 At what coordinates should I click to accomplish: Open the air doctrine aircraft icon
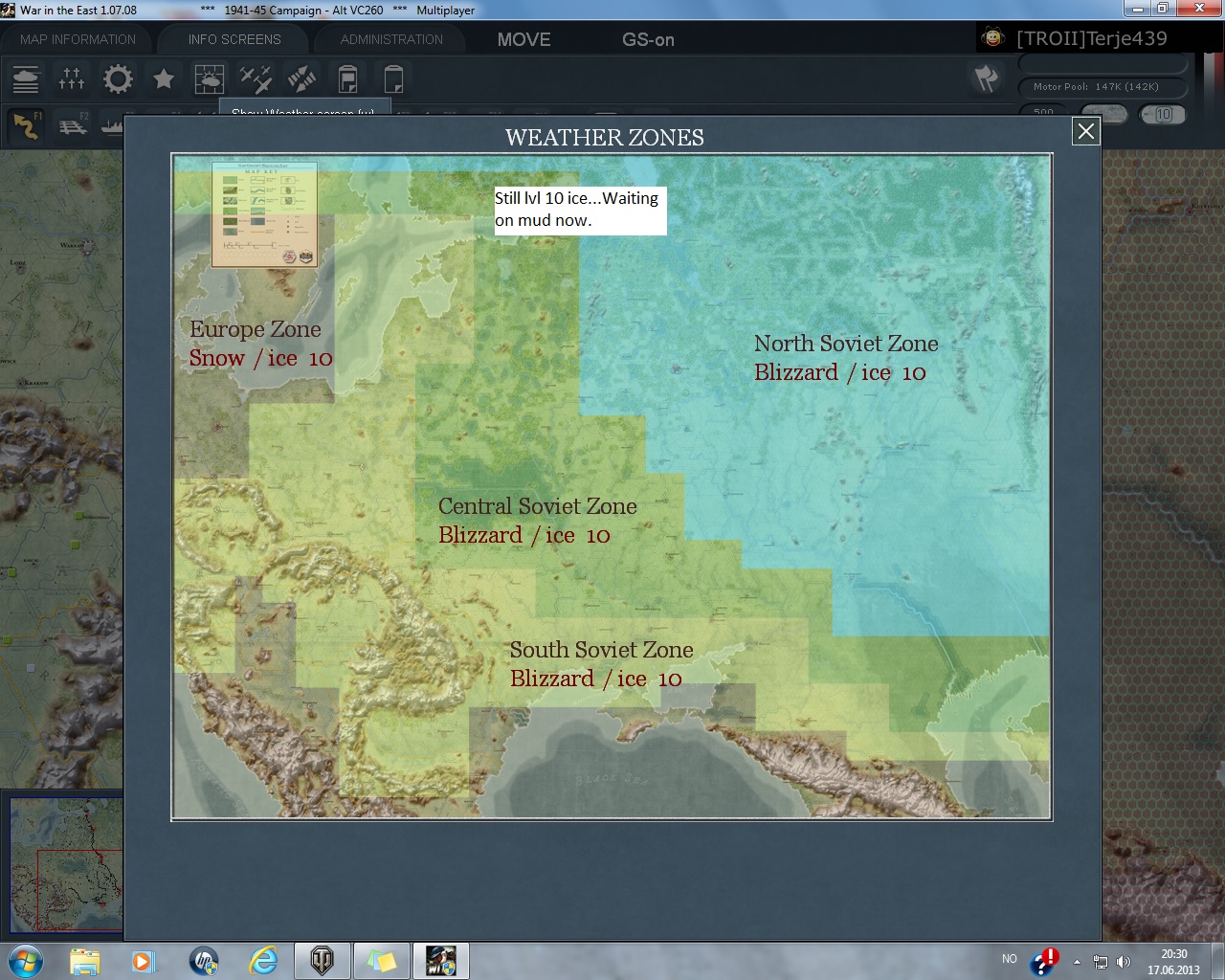(256, 78)
